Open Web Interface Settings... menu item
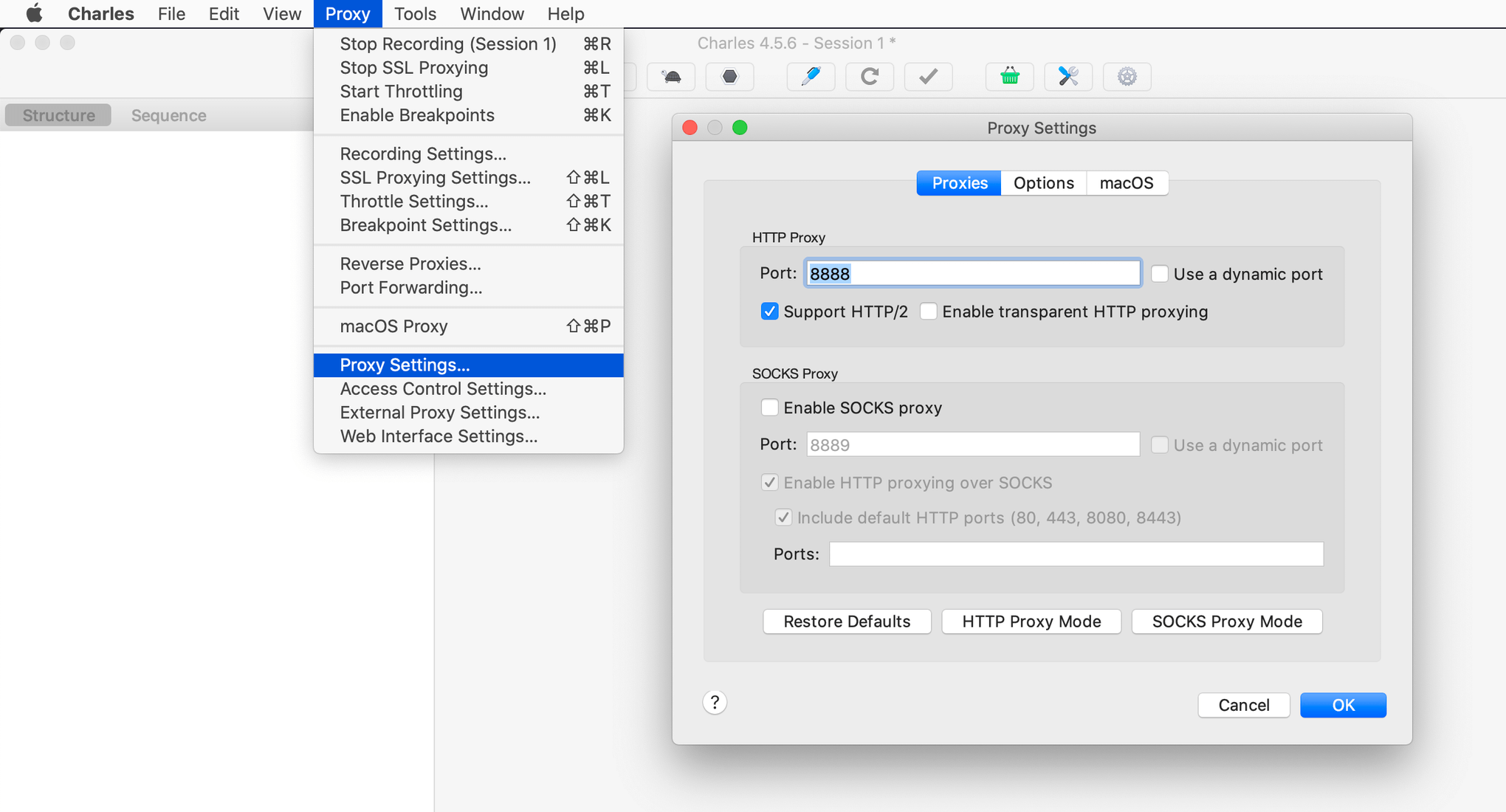Viewport: 1506px width, 812px height. coord(469,436)
